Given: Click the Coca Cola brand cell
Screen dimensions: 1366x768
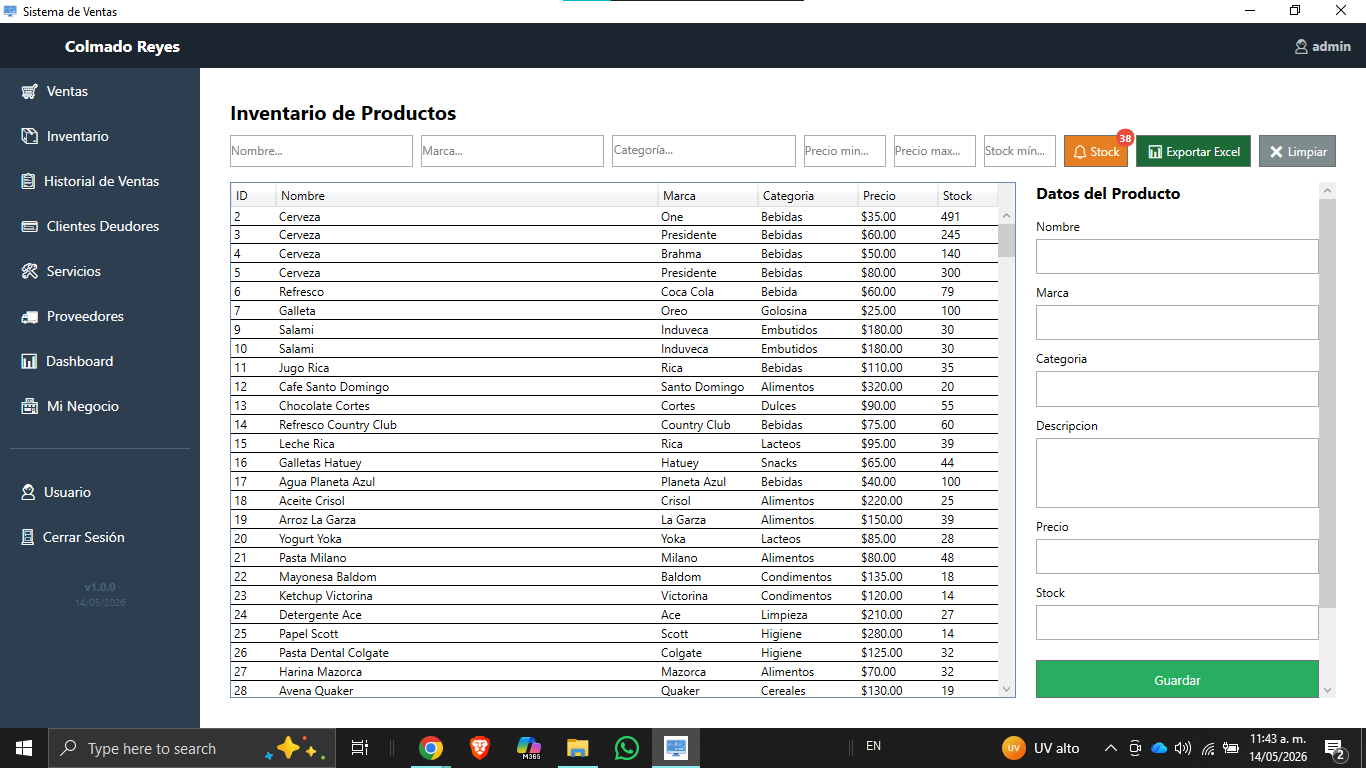Looking at the screenshot, I should [x=708, y=292].
